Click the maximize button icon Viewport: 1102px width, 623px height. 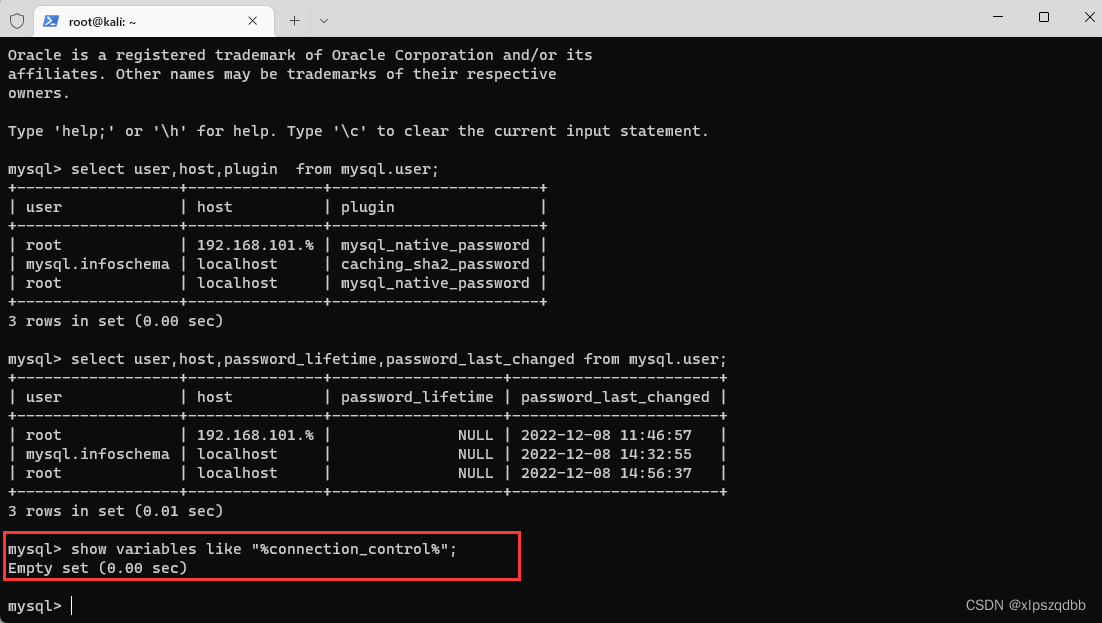(1043, 18)
